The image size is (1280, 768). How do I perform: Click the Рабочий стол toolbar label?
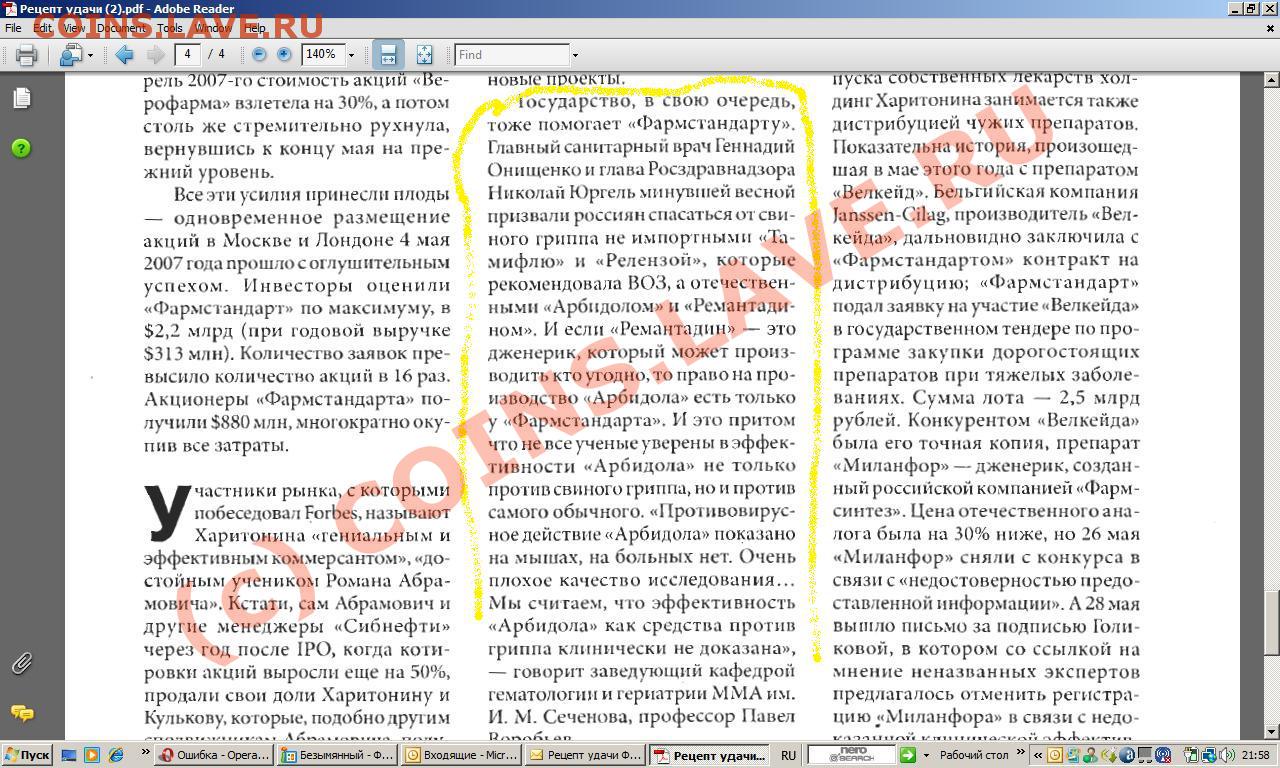click(x=974, y=756)
